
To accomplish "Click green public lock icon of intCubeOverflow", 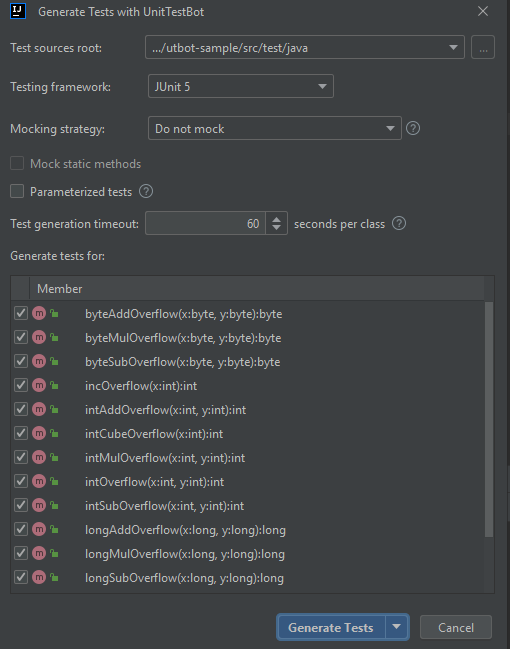I will 54,433.
